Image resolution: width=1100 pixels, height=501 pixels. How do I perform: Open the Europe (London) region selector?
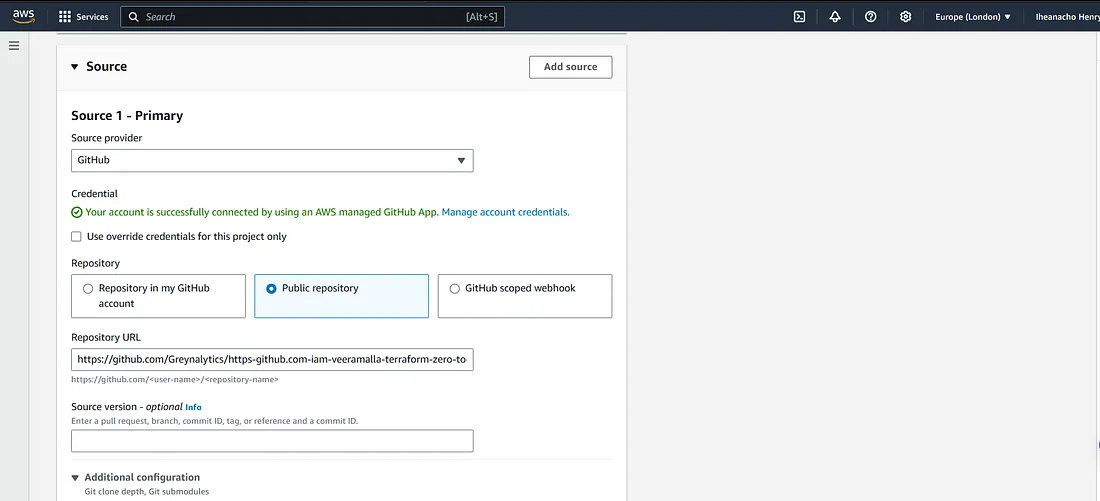[x=973, y=17]
